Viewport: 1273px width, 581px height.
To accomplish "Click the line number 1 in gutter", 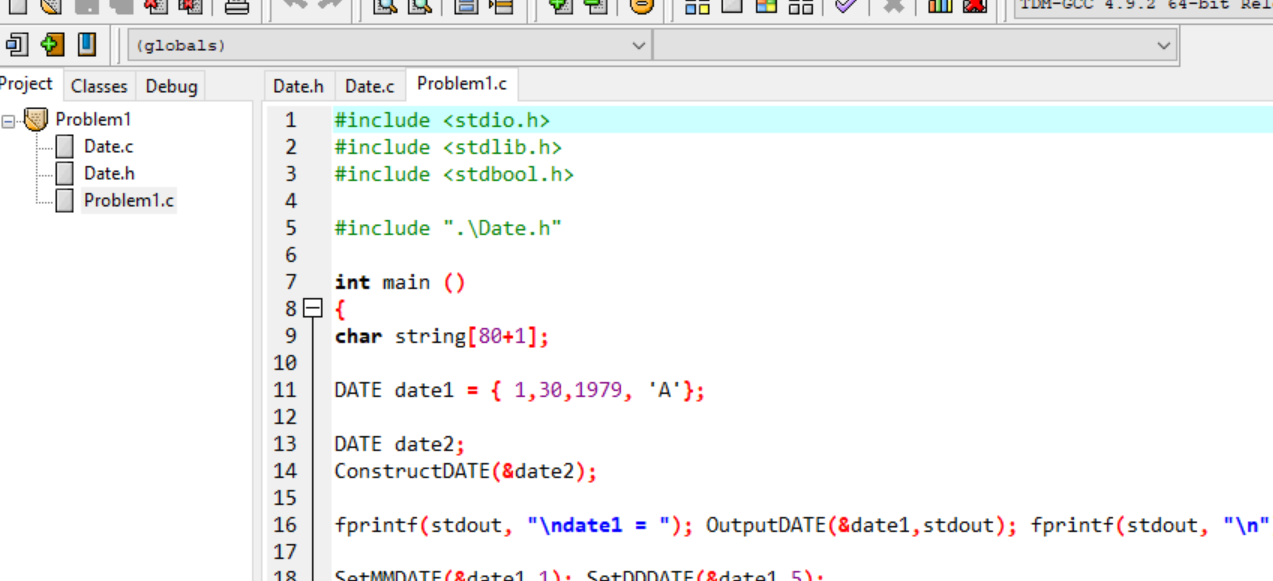I will click(291, 120).
